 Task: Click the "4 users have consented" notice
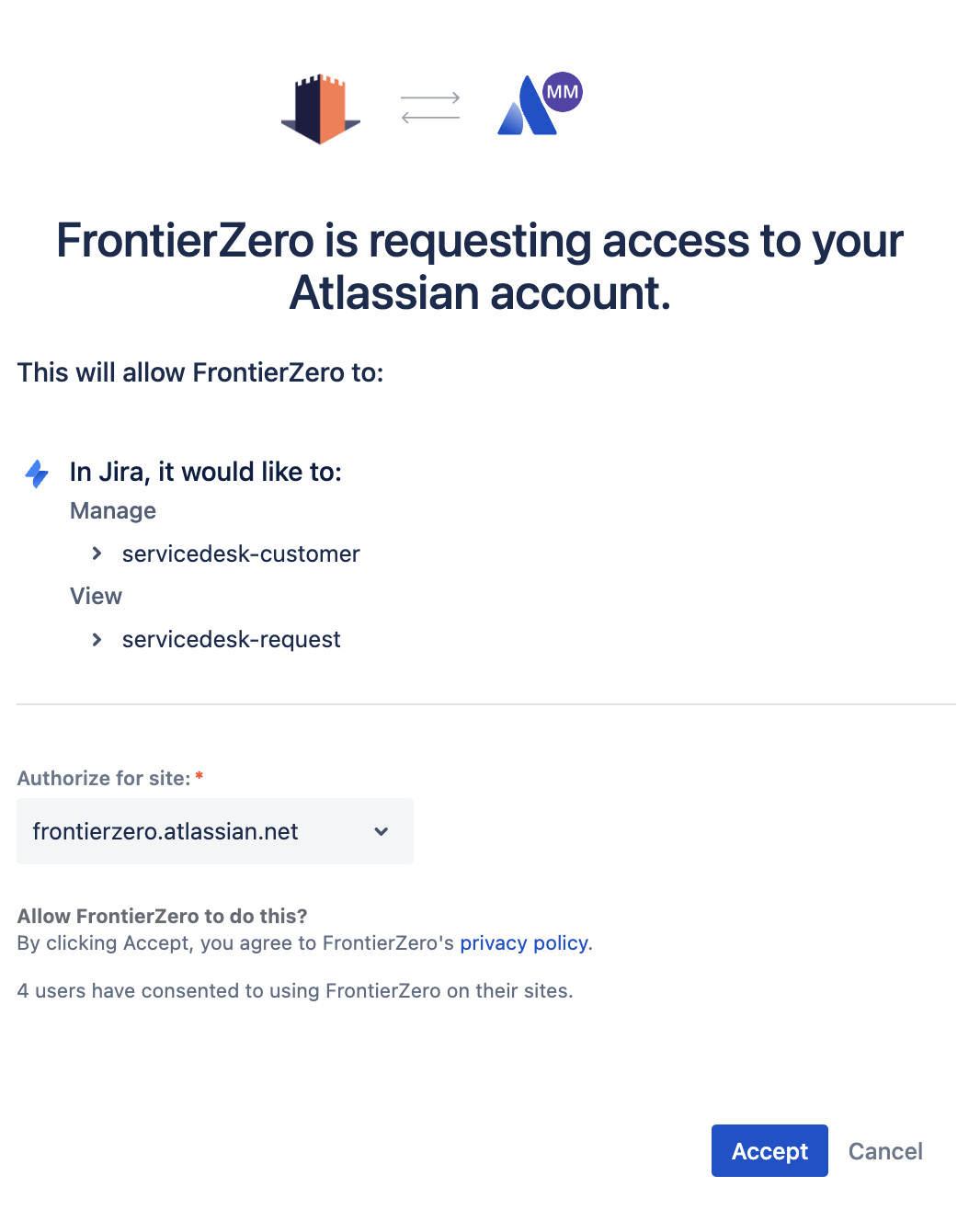(x=295, y=991)
